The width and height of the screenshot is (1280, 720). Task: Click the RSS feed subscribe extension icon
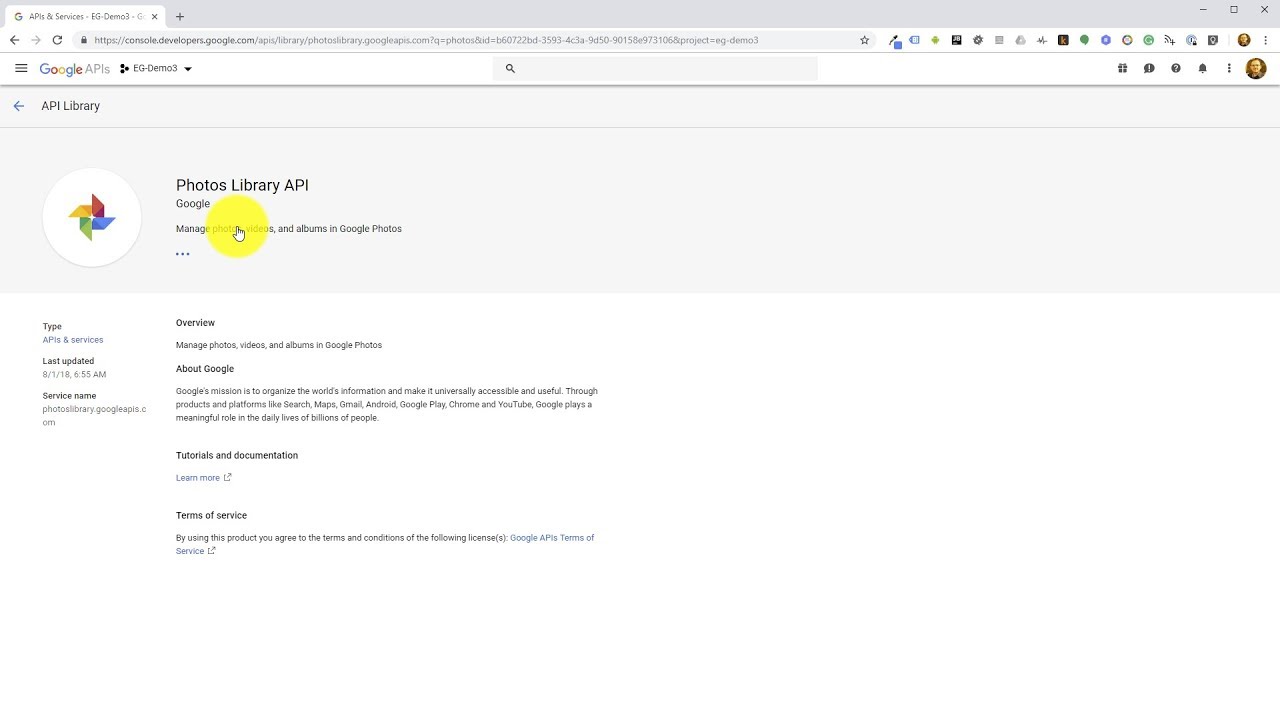tap(1170, 40)
